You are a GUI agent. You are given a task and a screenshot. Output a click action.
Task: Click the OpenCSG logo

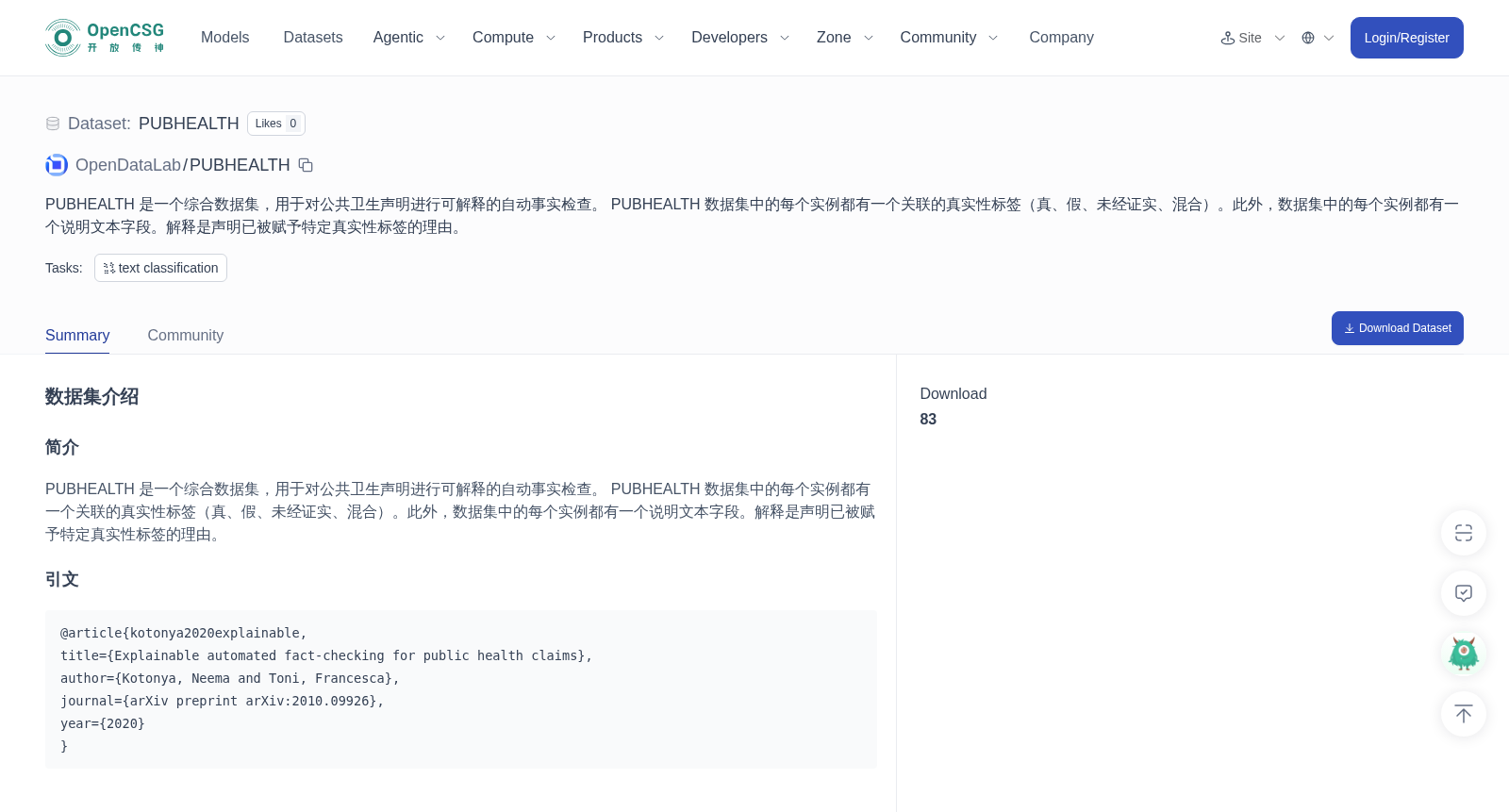pos(105,38)
